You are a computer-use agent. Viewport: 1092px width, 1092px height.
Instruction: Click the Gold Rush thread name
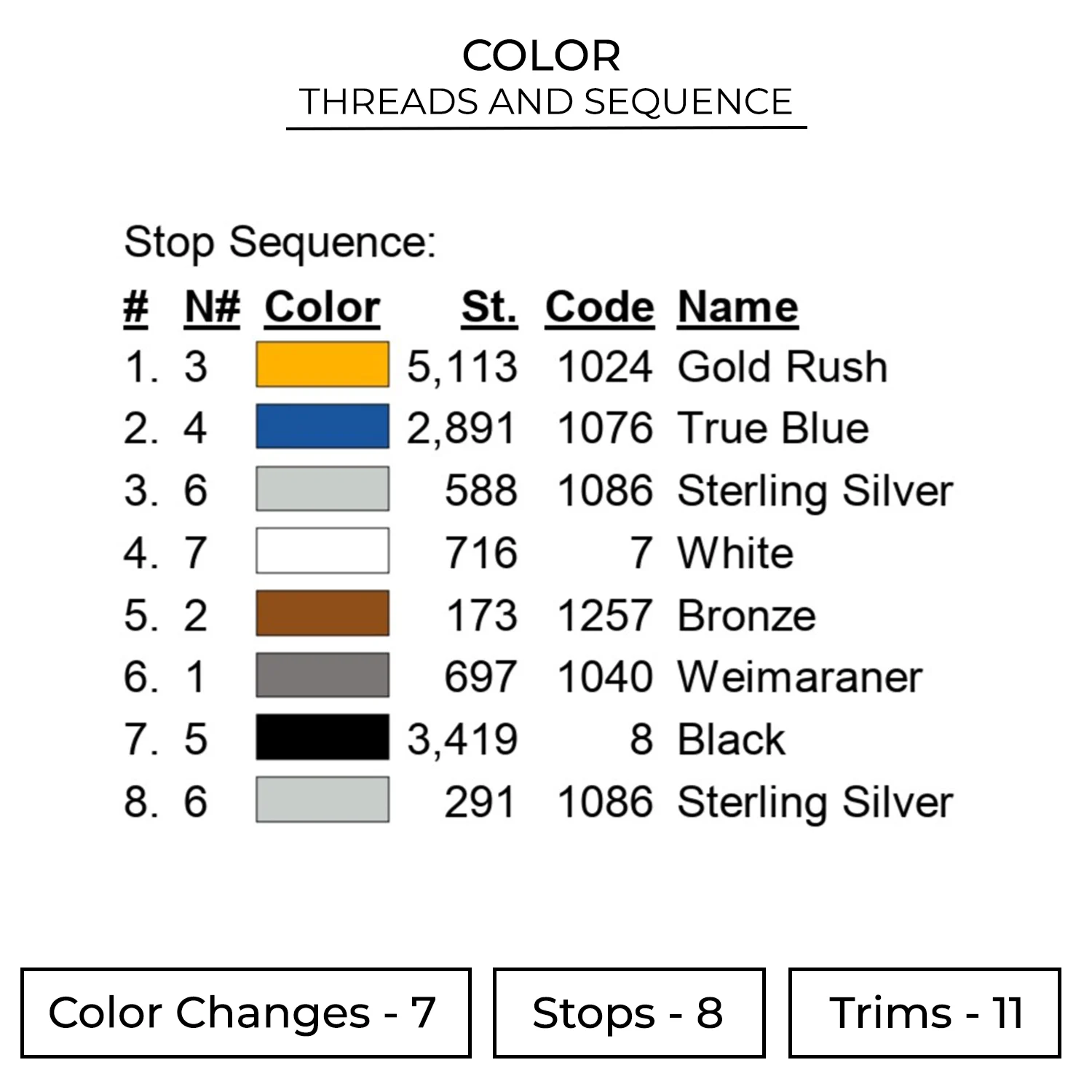(x=782, y=365)
